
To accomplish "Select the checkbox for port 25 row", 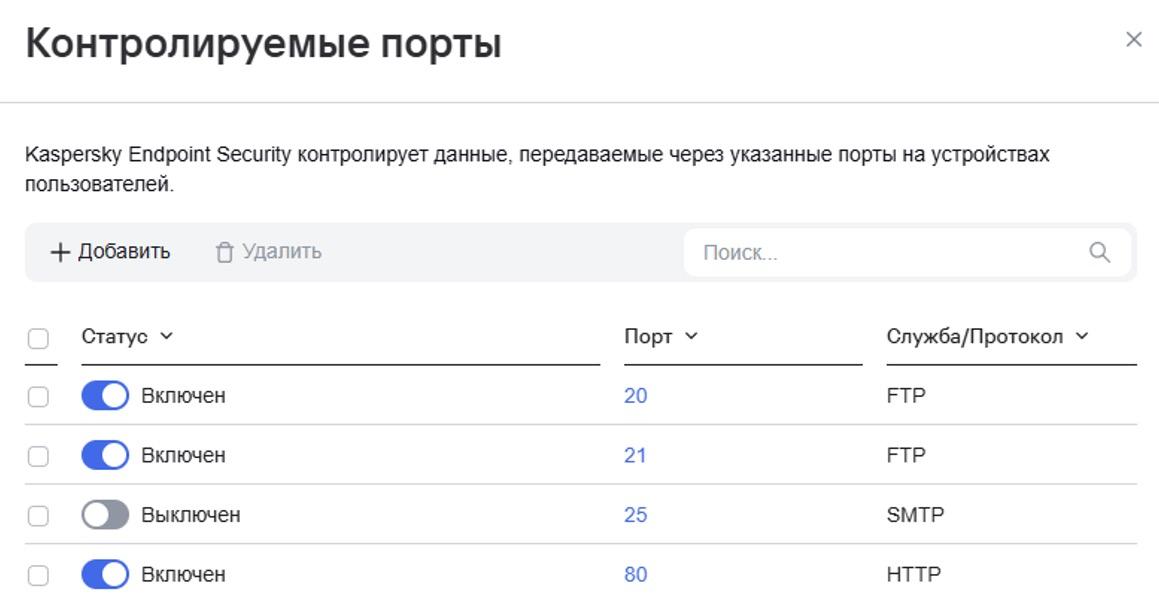I will pyautogui.click(x=38, y=515).
